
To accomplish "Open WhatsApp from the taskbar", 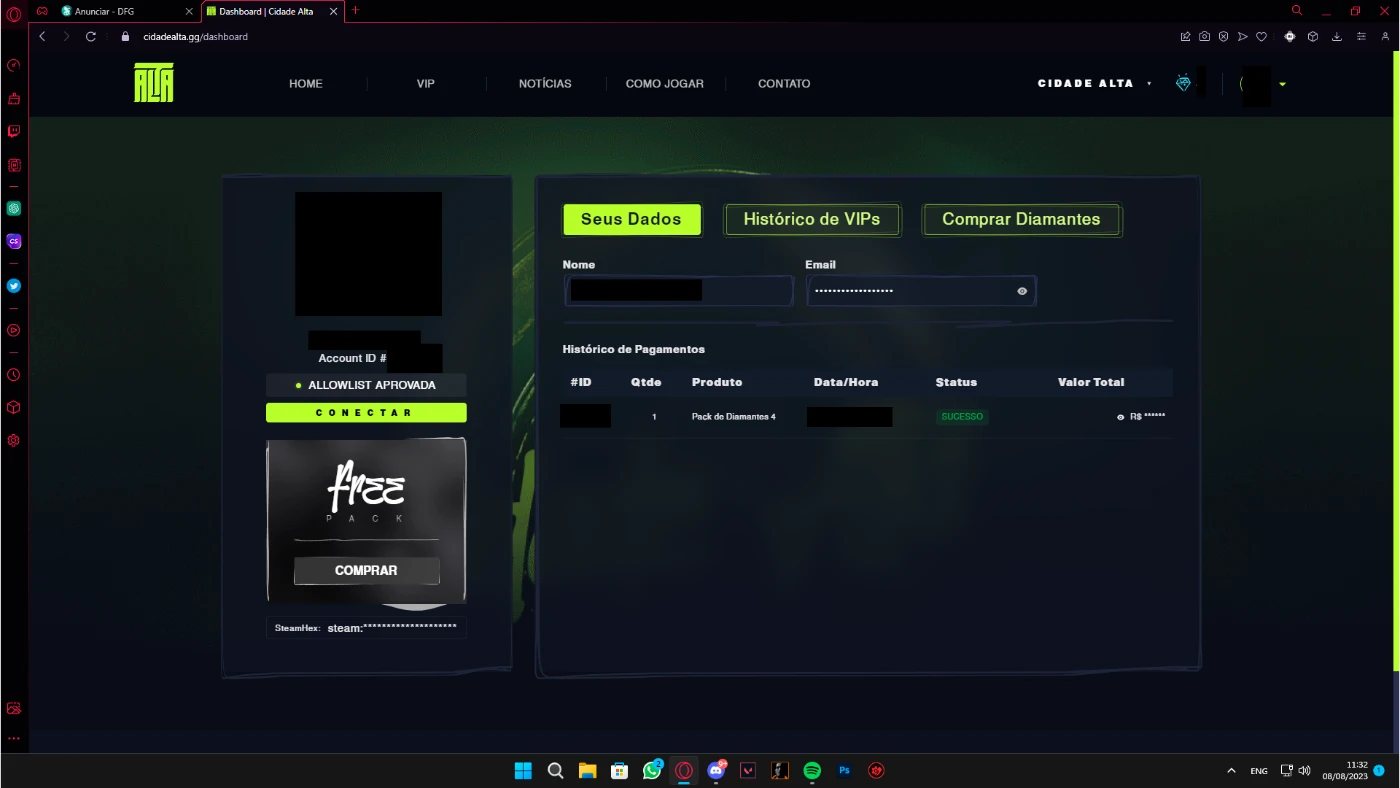I will click(652, 771).
